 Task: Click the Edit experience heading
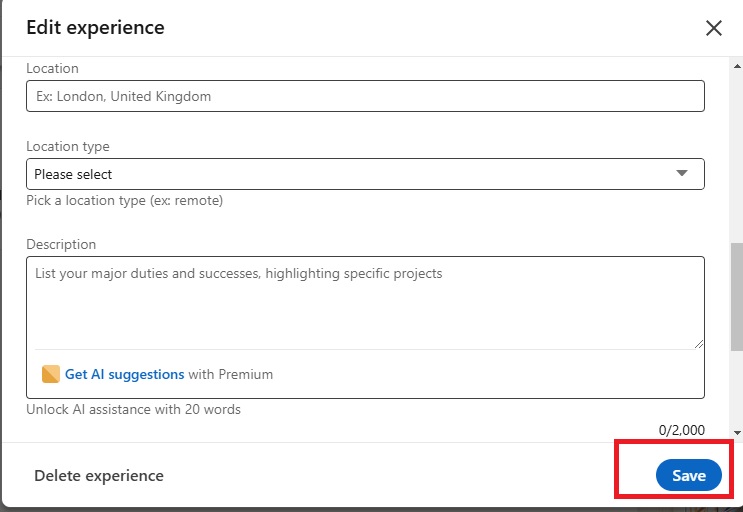coord(95,27)
